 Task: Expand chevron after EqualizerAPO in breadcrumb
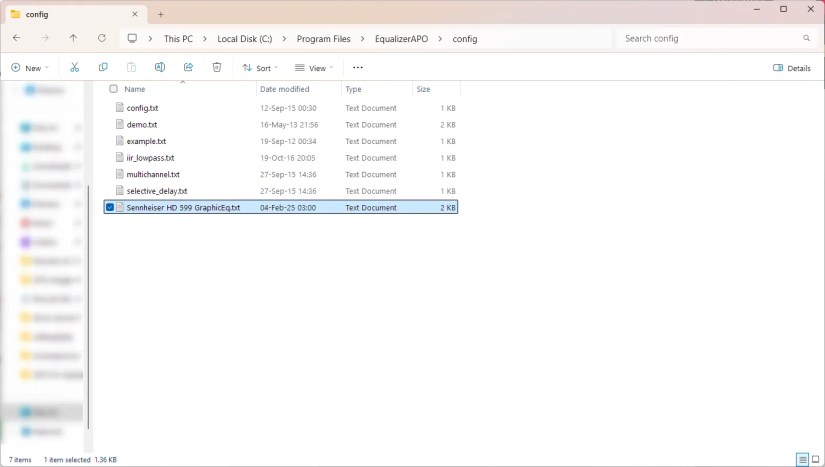pyautogui.click(x=440, y=38)
